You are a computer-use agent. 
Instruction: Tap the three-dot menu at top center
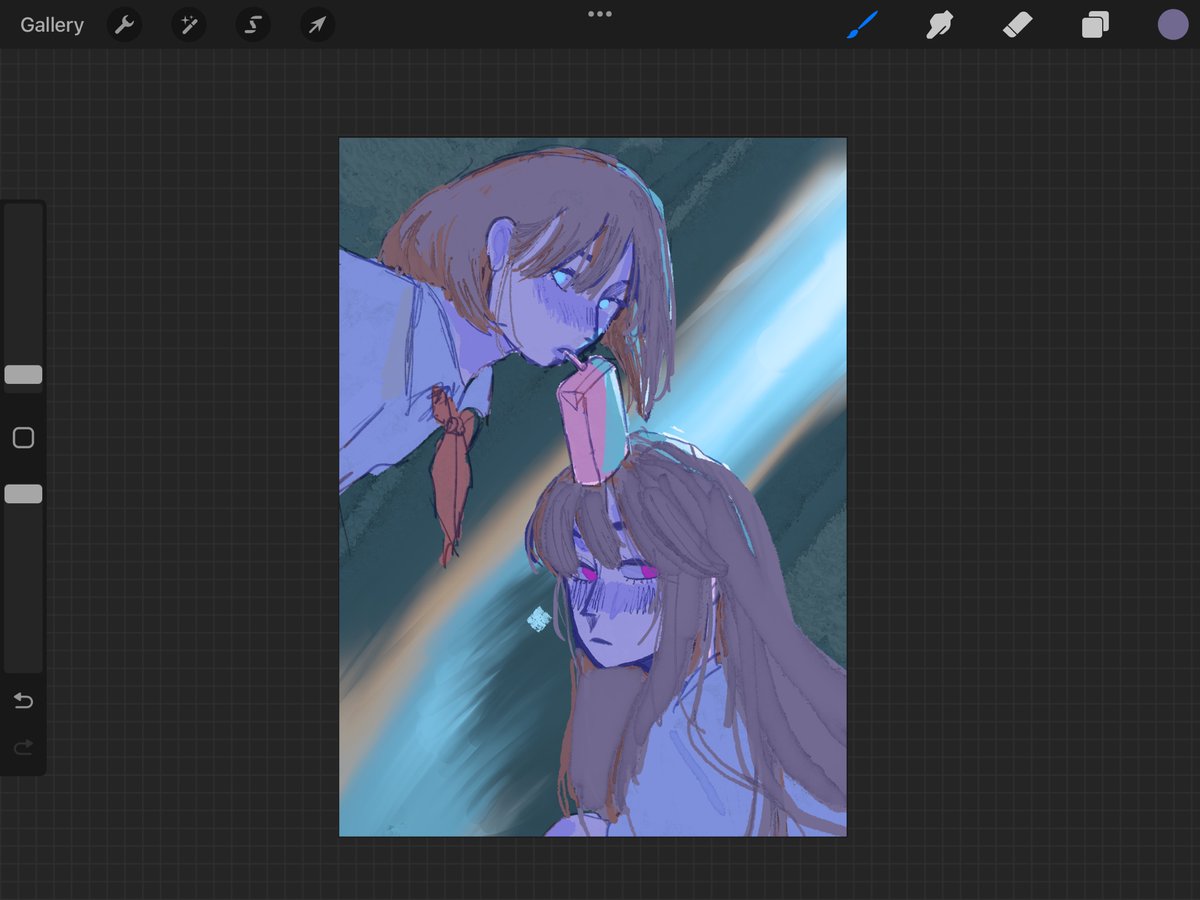pyautogui.click(x=599, y=14)
